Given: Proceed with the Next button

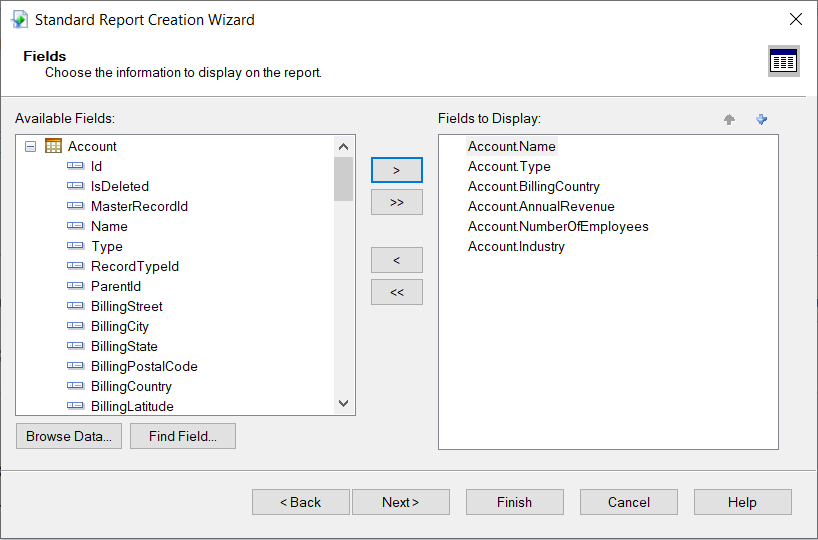Looking at the screenshot, I should 400,502.
